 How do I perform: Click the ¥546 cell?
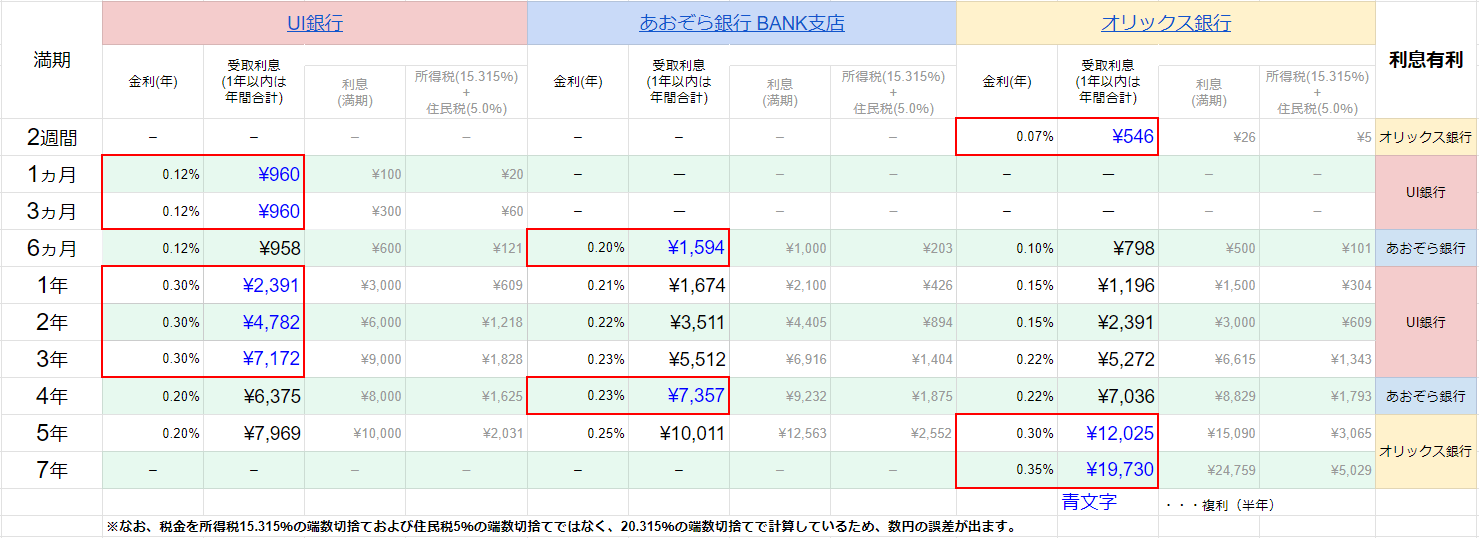click(1107, 137)
